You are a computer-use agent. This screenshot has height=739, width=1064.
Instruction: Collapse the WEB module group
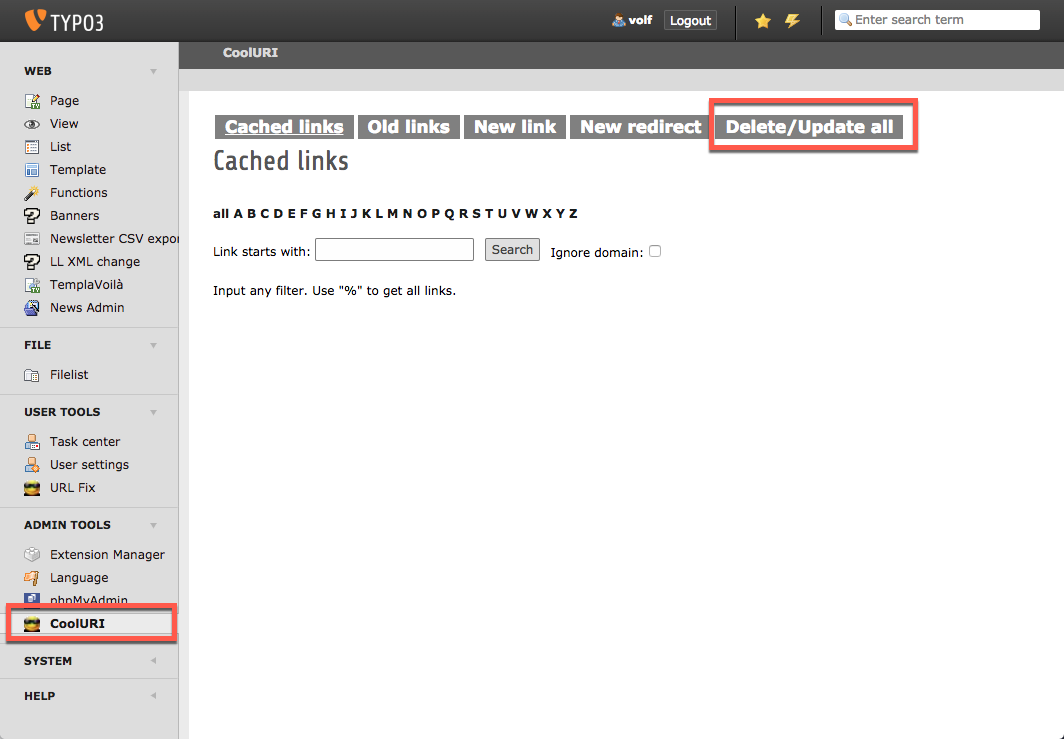153,71
